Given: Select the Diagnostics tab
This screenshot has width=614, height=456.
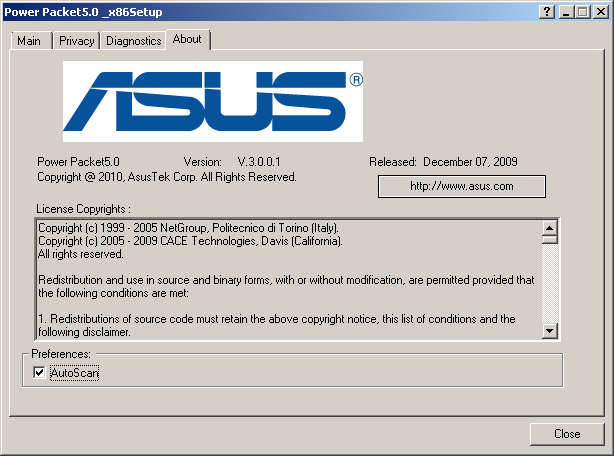Looking at the screenshot, I should [x=133, y=40].
